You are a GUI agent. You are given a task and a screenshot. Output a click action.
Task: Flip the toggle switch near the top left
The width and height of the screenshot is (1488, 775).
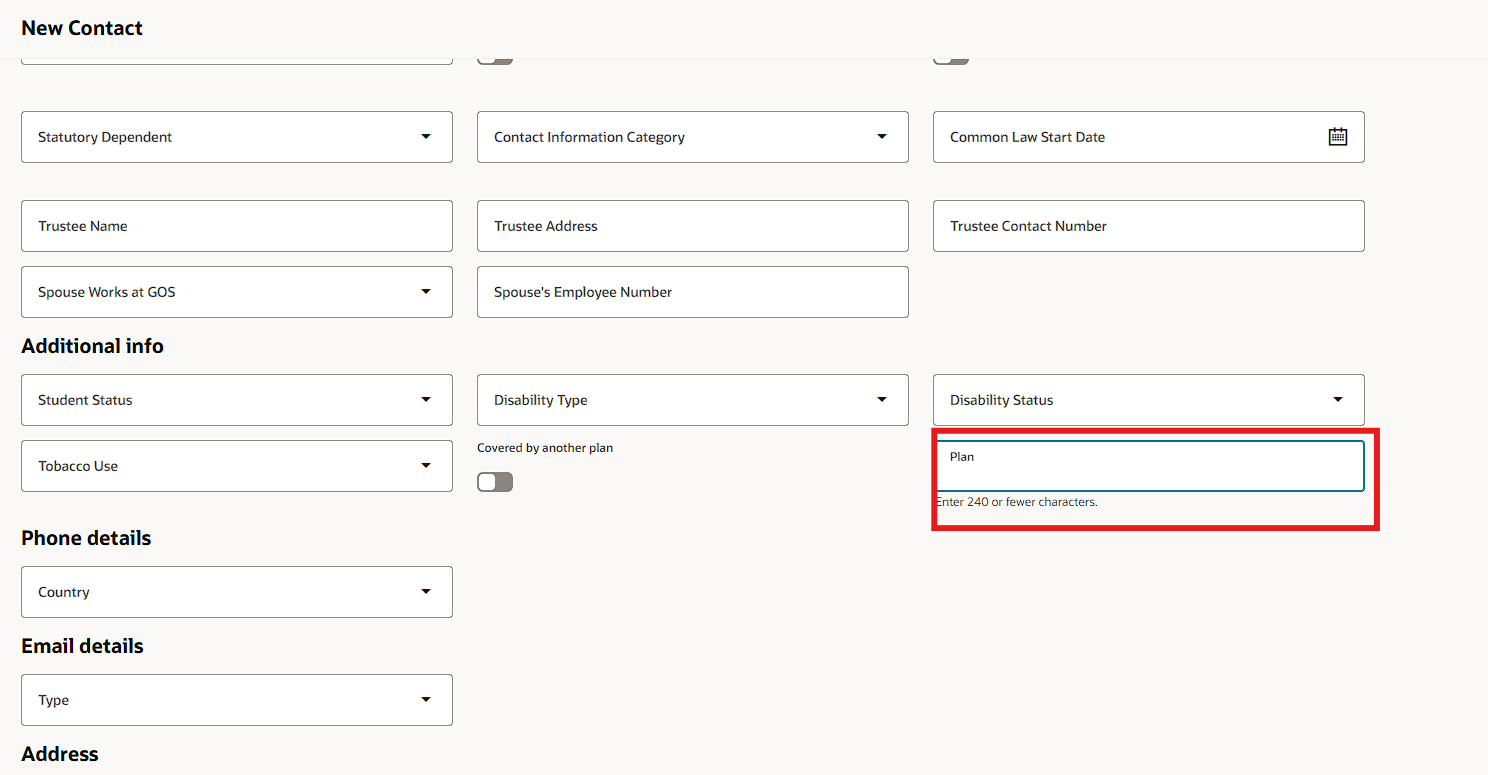click(494, 58)
